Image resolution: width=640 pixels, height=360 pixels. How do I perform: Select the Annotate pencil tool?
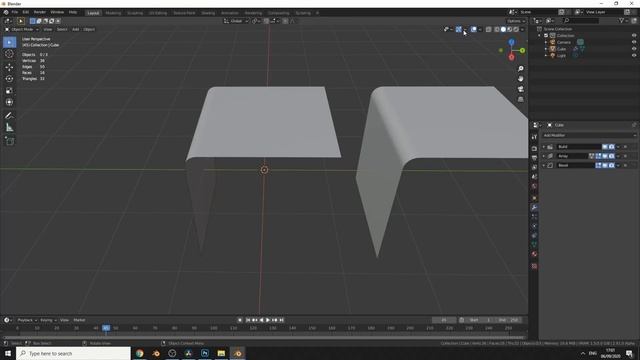(x=9, y=116)
